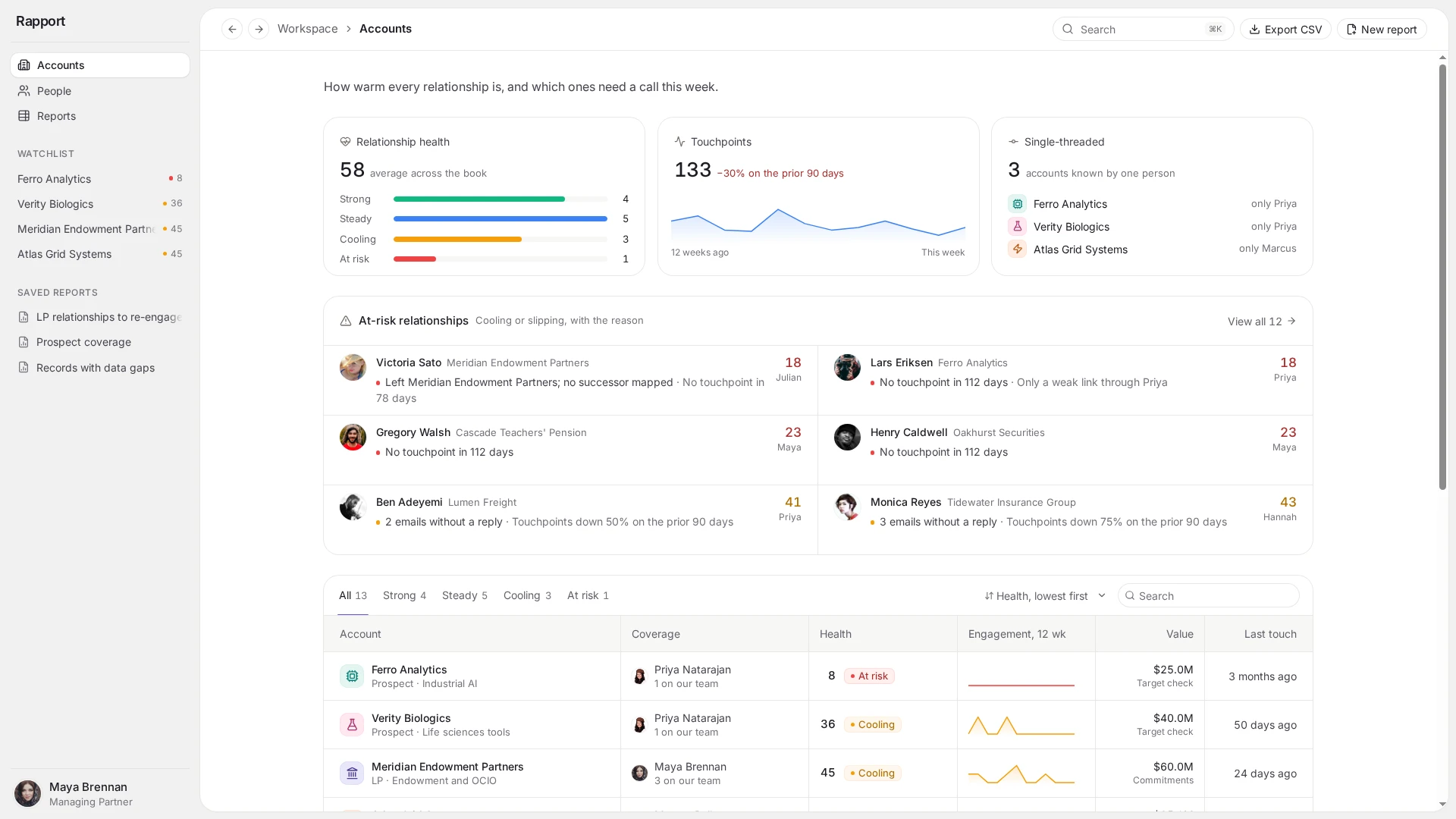This screenshot has width=1456, height=819.
Task: Focus the top Search field
Action: coord(1143,30)
